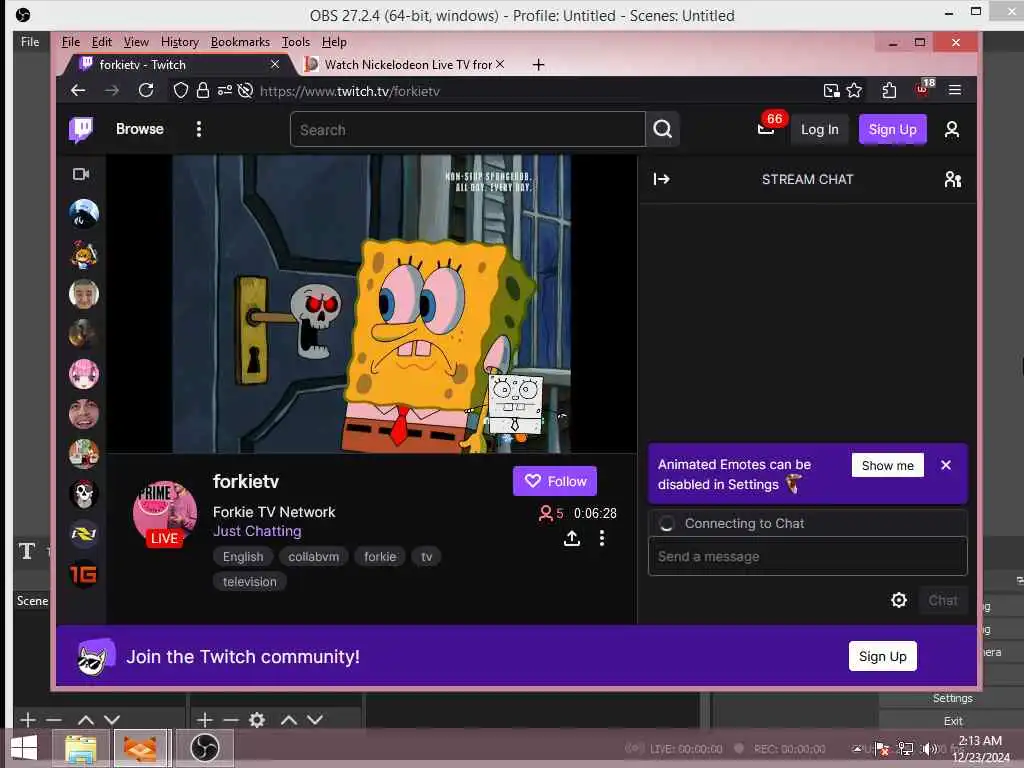Reload the page with the refresh icon

pyautogui.click(x=146, y=90)
